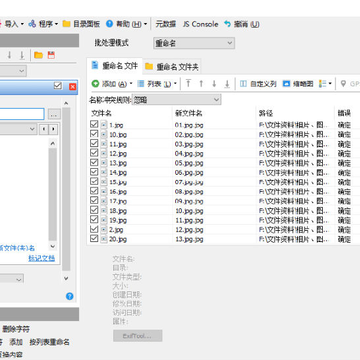360x360 pixels.
Task: Click the 撤销 (U) undo button
Action: click(242, 24)
